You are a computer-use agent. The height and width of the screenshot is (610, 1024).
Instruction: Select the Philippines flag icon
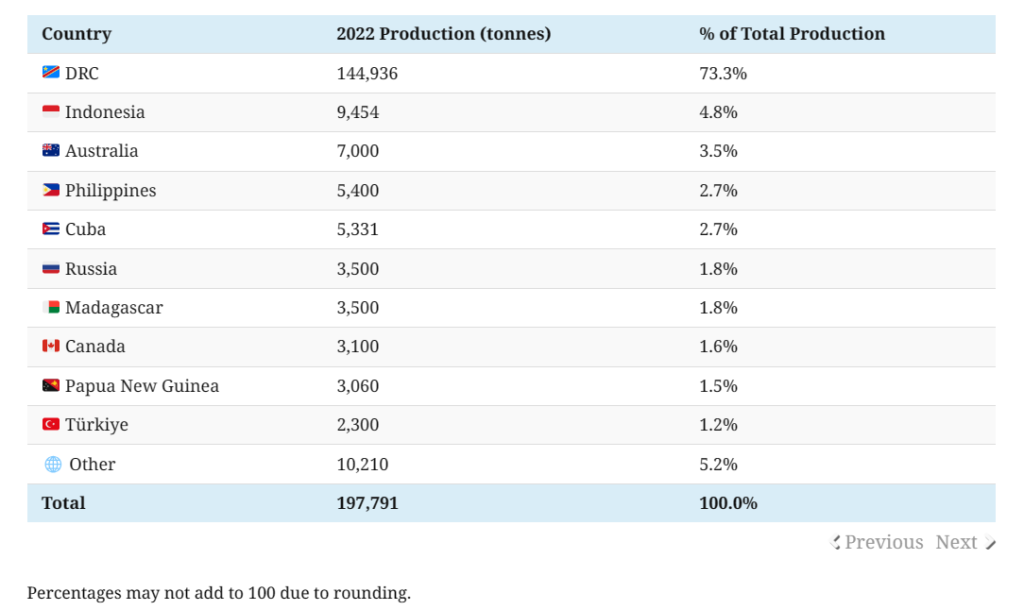click(x=51, y=190)
